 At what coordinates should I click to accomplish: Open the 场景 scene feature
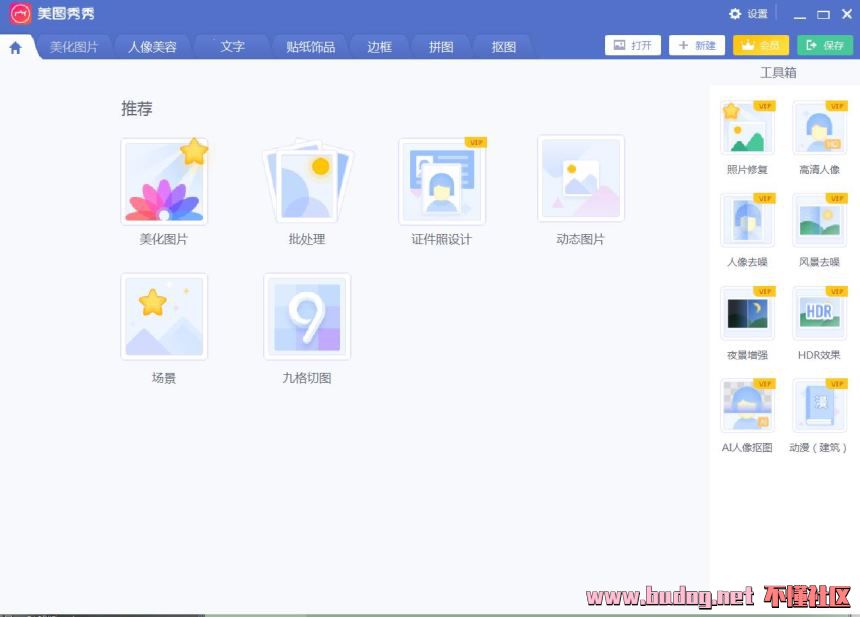point(164,317)
